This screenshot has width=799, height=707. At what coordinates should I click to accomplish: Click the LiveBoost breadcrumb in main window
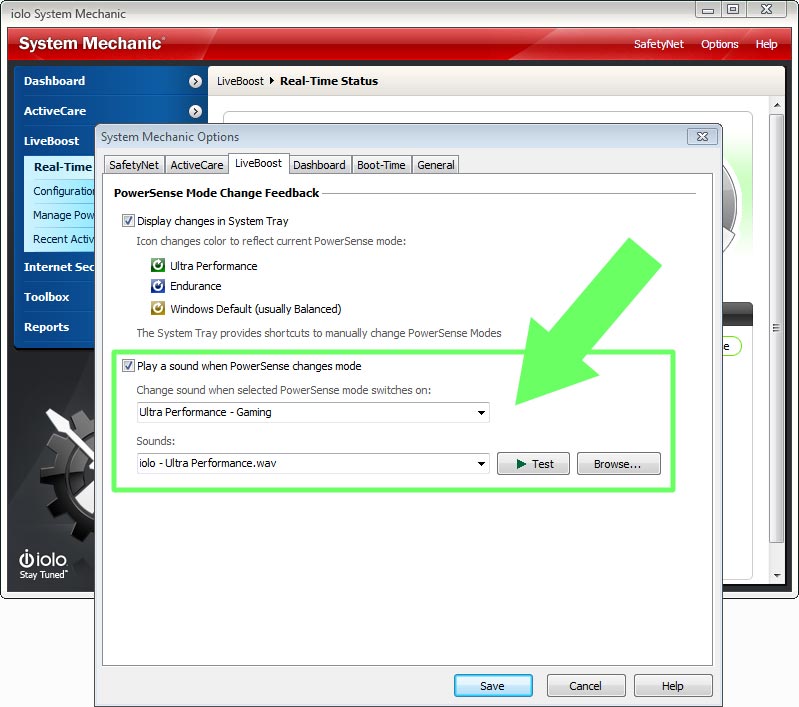(x=240, y=81)
